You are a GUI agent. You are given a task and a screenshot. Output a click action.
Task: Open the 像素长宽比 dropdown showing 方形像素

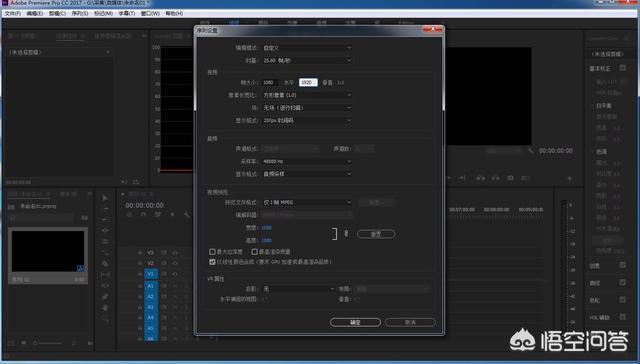click(307, 95)
